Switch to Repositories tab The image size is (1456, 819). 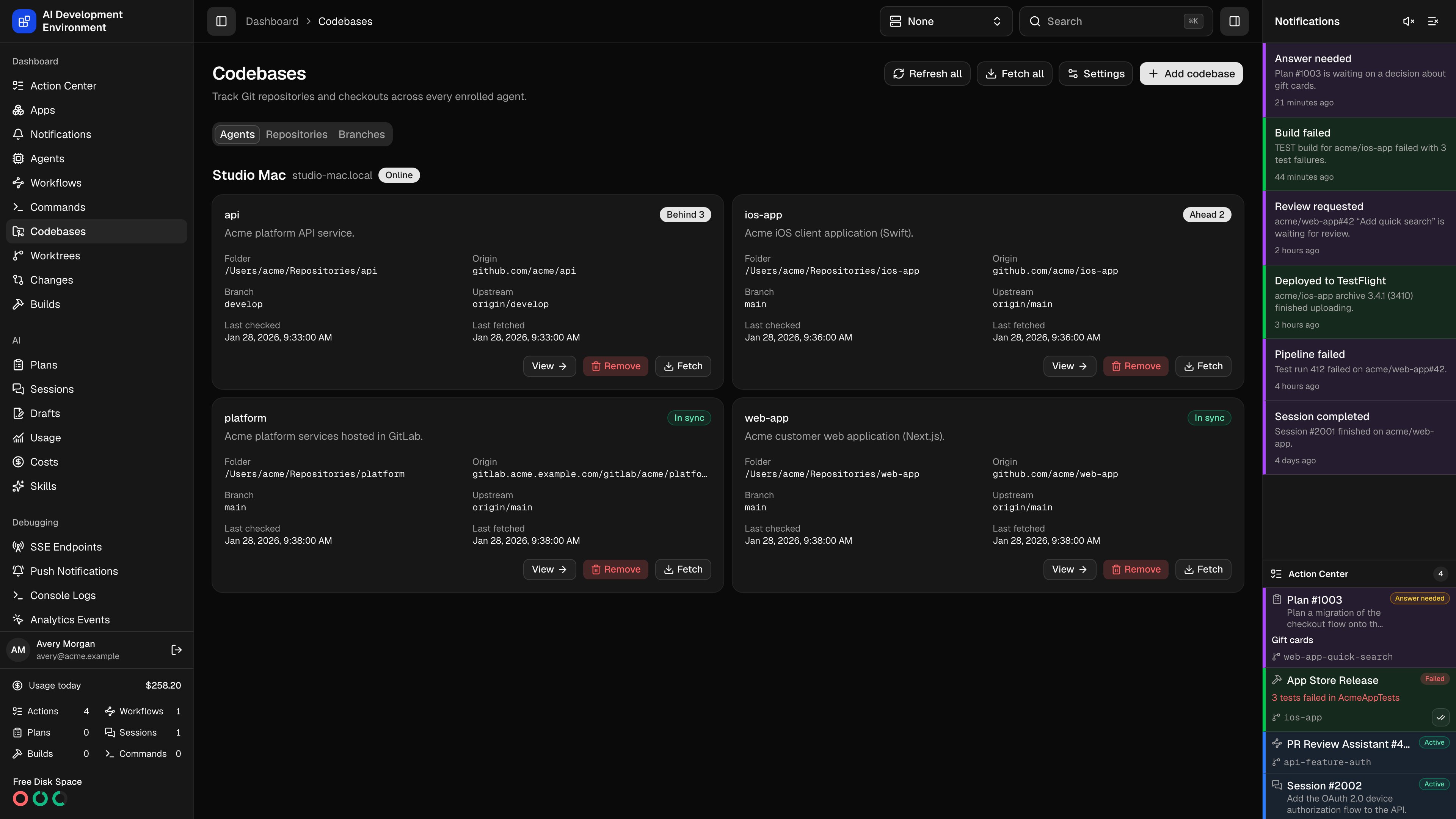pyautogui.click(x=296, y=135)
